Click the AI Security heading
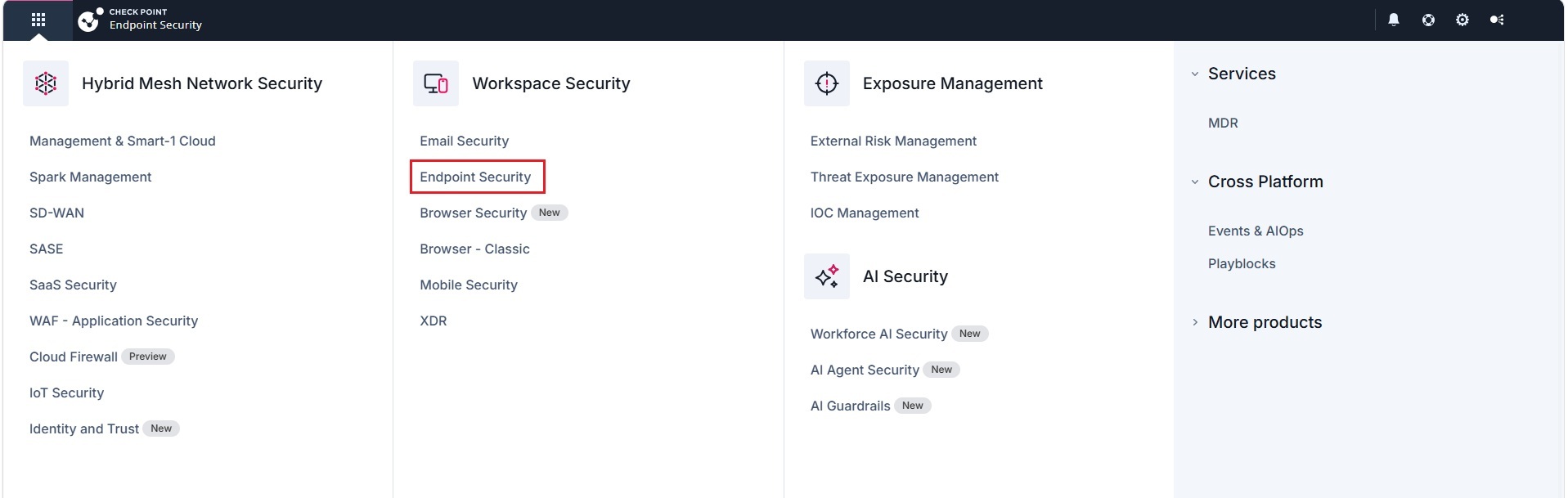This screenshot has height=498, width=1568. coord(905,276)
